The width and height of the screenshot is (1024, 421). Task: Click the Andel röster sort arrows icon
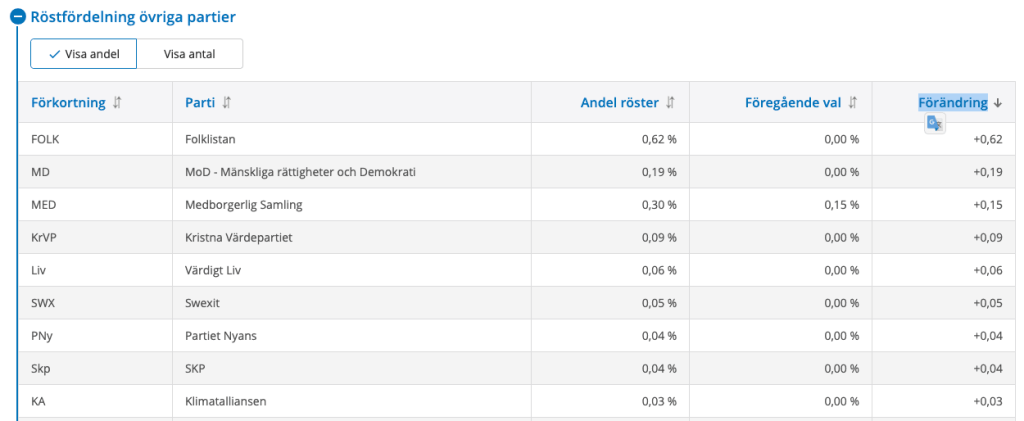pos(671,102)
